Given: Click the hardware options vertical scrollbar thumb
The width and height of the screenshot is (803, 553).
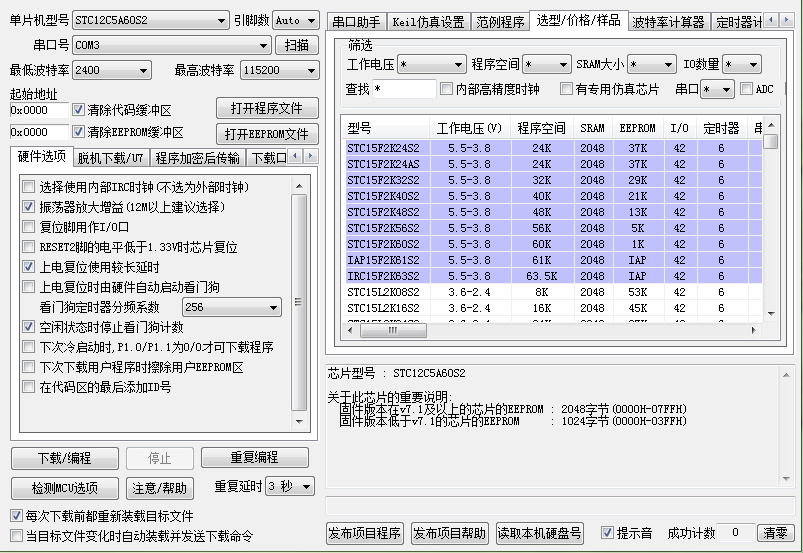Looking at the screenshot, I should click(x=299, y=302).
